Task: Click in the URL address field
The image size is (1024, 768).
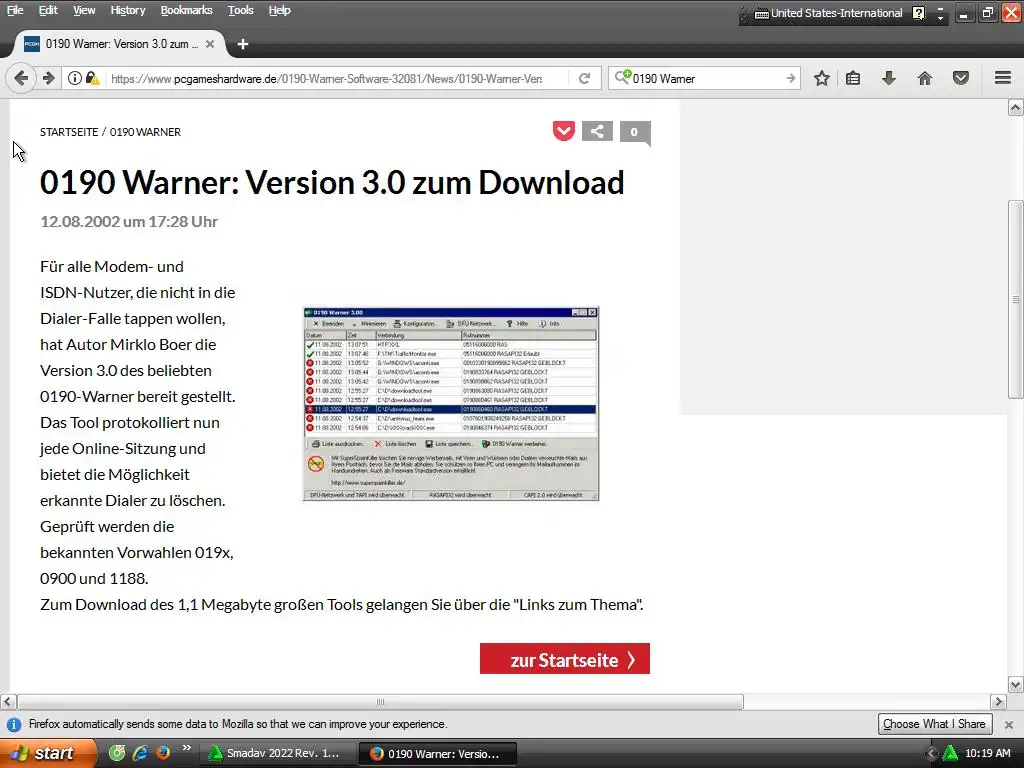Action: 327,78
